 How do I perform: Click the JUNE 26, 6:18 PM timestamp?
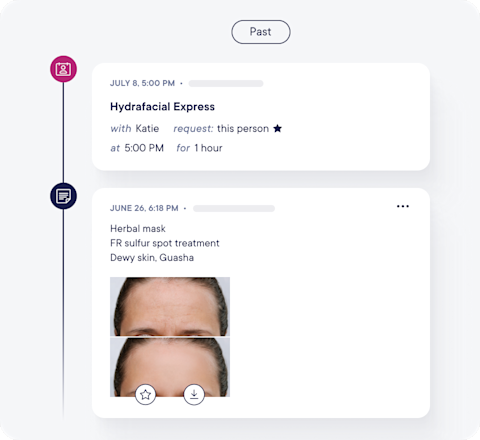pyautogui.click(x=144, y=208)
